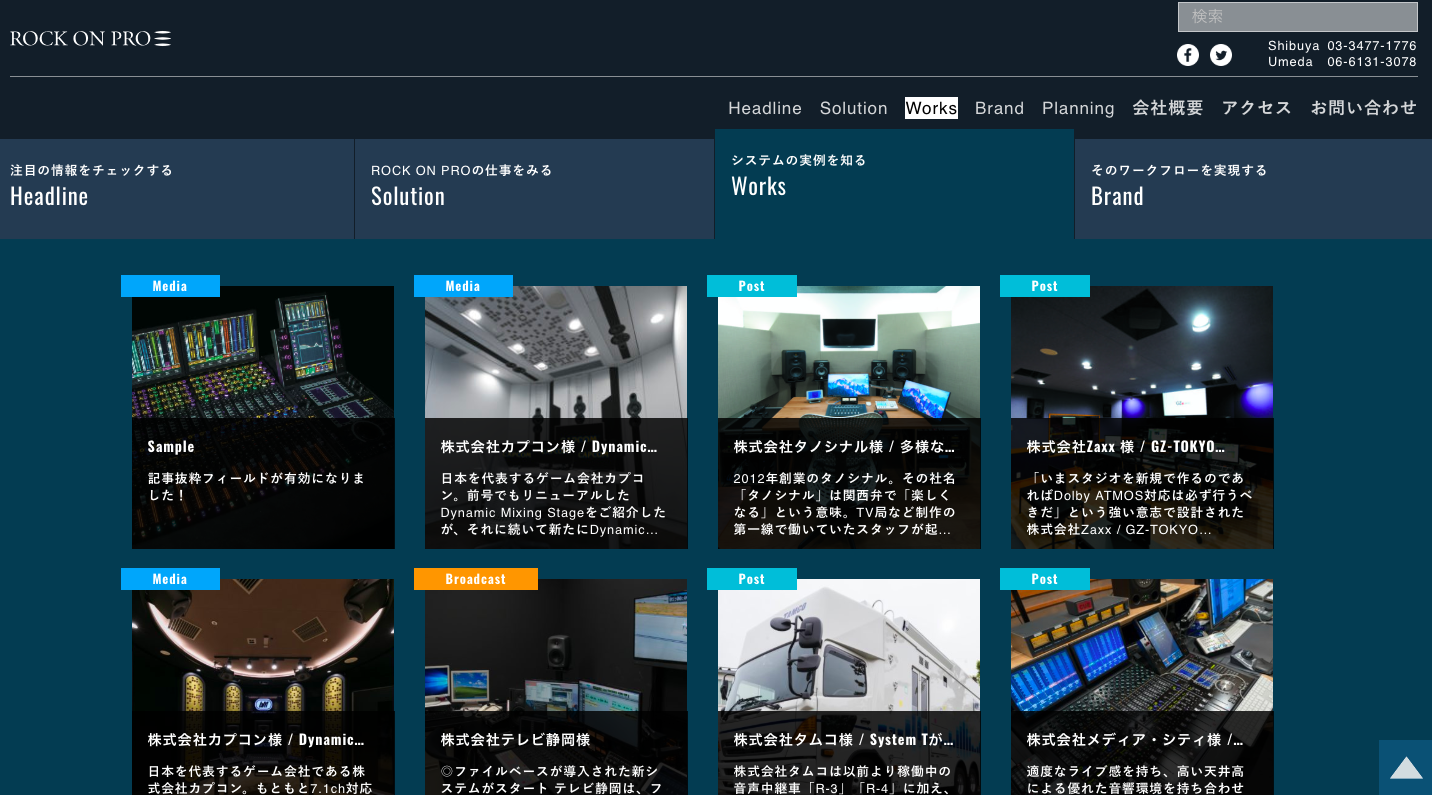Open 株式会社タムコ様 / System T article title
The width and height of the screenshot is (1432, 795).
click(844, 740)
